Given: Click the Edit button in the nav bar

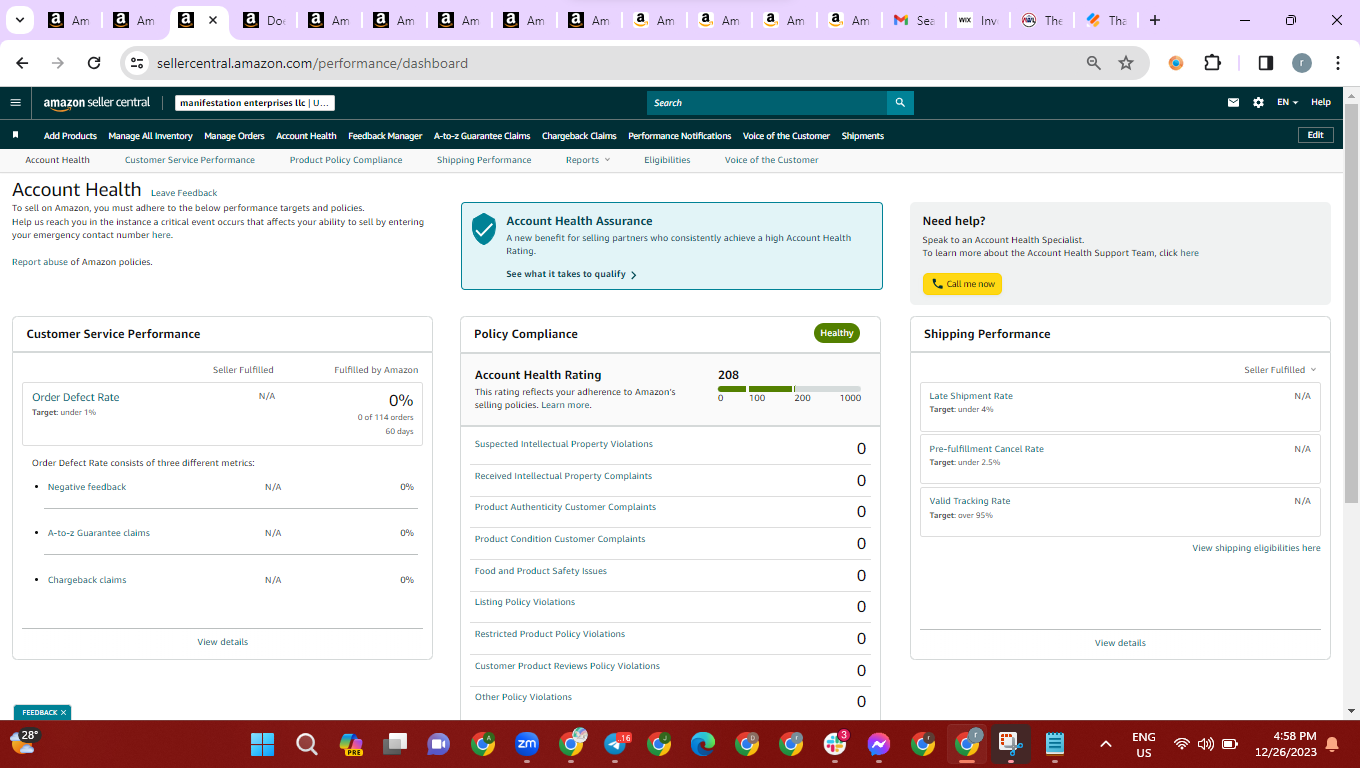Looking at the screenshot, I should click(1315, 135).
